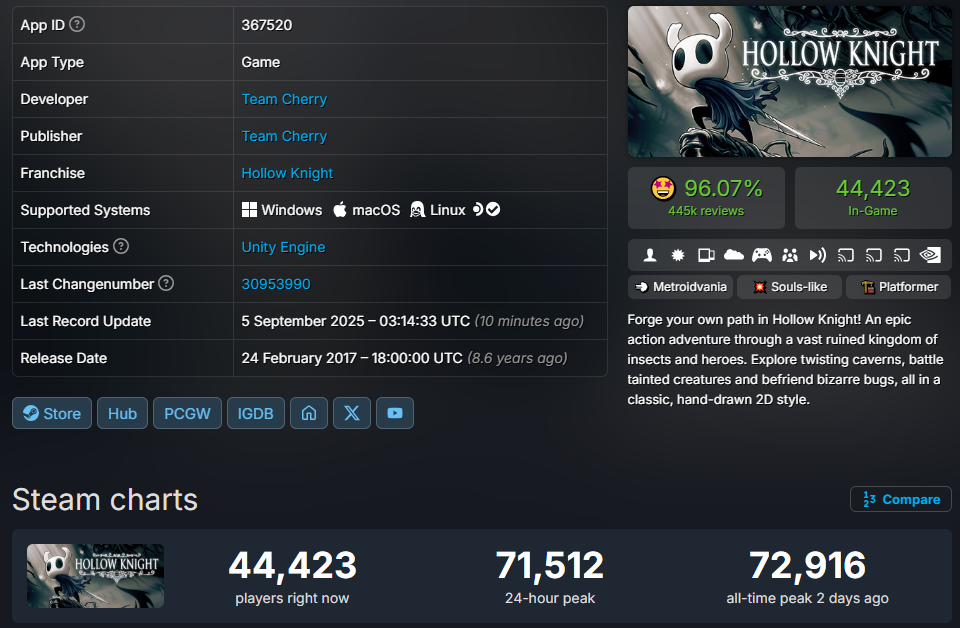Open the Team Cherry publisher link
This screenshot has height=628, width=960.
pyautogui.click(x=284, y=136)
